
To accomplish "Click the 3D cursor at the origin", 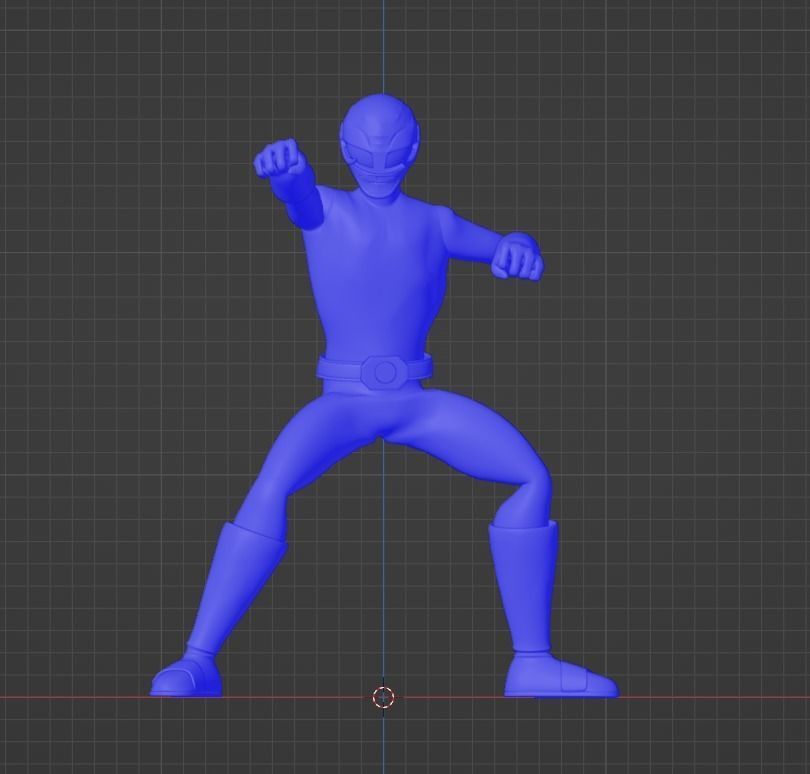I will [383, 697].
